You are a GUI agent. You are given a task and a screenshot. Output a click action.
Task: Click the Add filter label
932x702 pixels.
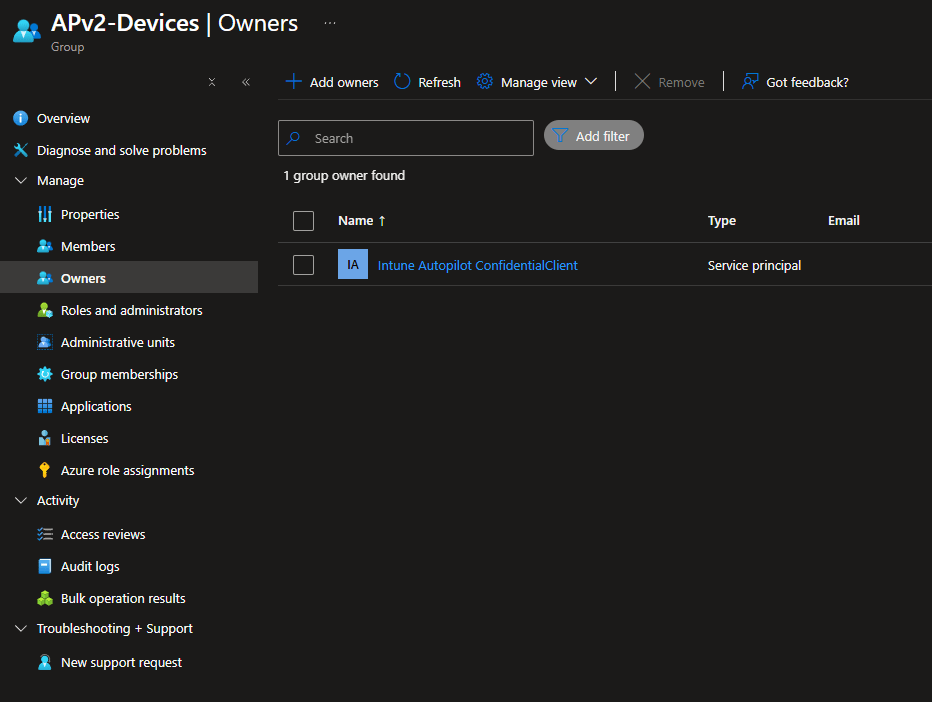tap(602, 136)
